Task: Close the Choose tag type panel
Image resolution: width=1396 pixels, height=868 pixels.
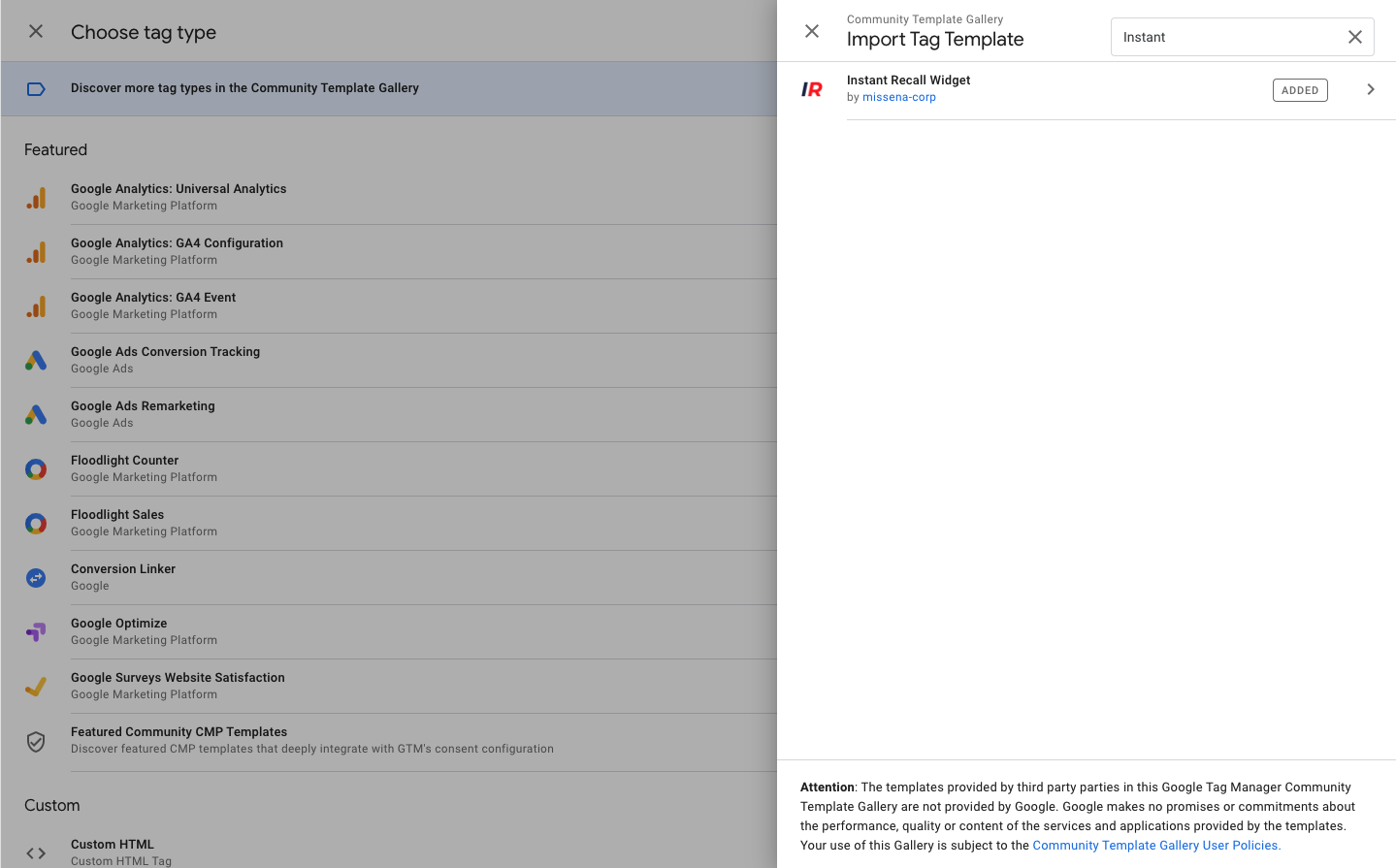Action: (x=36, y=31)
